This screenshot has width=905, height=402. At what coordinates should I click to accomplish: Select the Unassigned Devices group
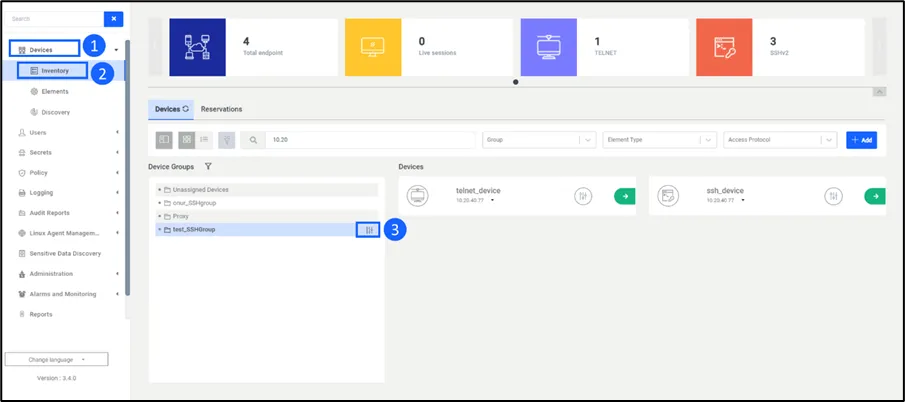coord(267,190)
